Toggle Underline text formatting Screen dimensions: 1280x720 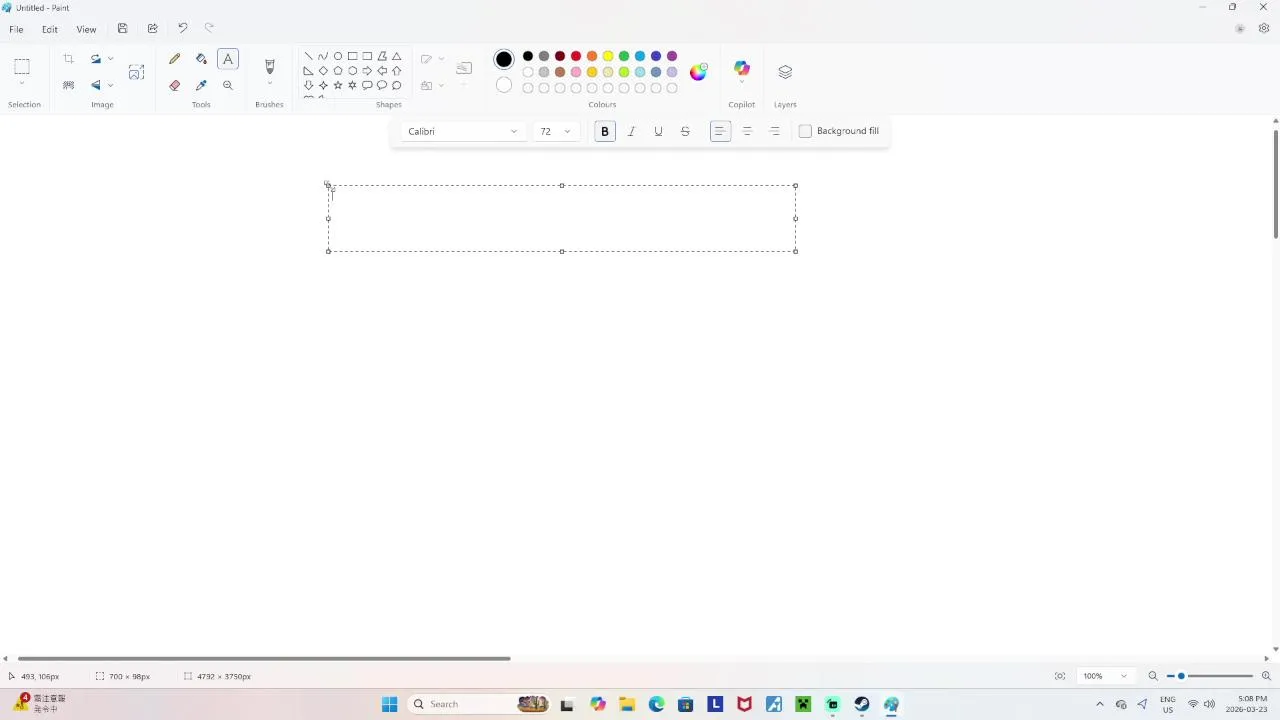click(658, 131)
